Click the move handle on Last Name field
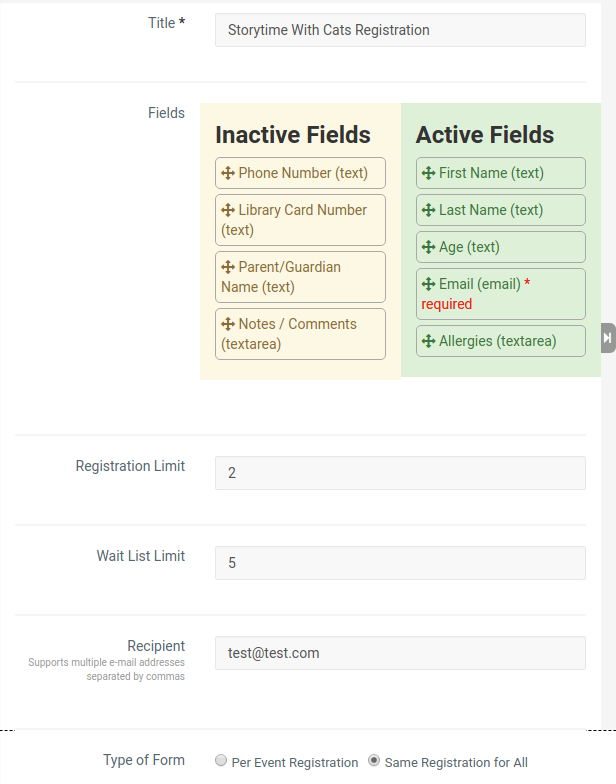The image size is (616, 784). pyautogui.click(x=428, y=210)
